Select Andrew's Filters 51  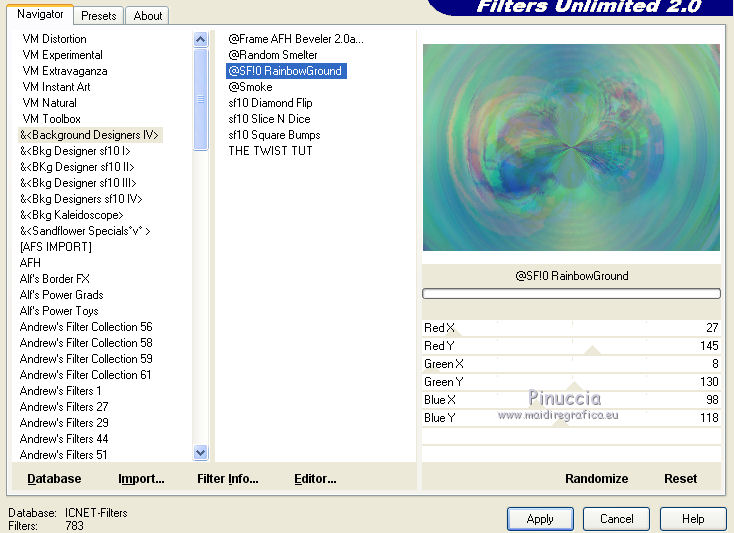[x=64, y=455]
